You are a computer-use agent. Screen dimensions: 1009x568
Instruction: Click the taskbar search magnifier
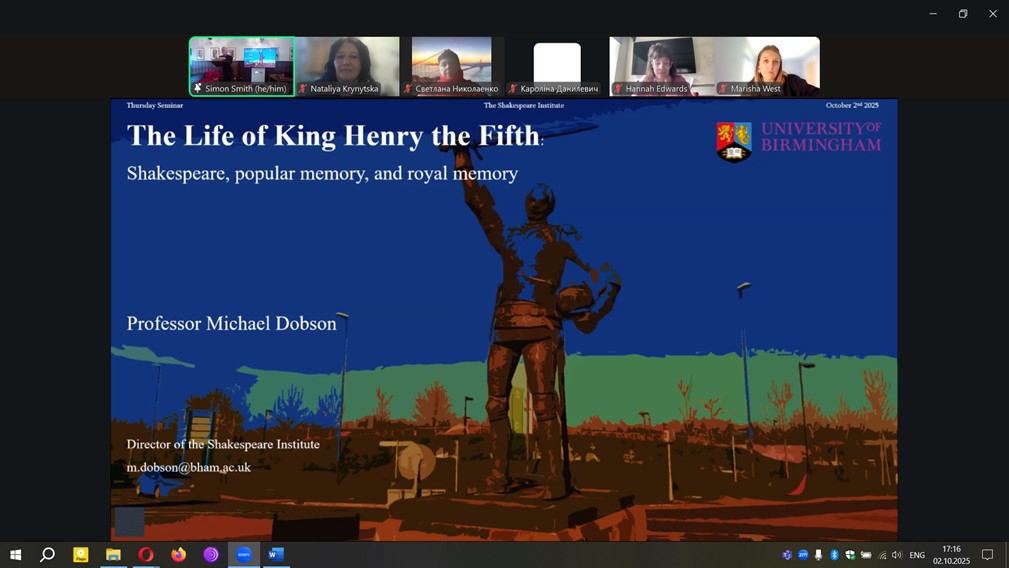pyautogui.click(x=47, y=554)
